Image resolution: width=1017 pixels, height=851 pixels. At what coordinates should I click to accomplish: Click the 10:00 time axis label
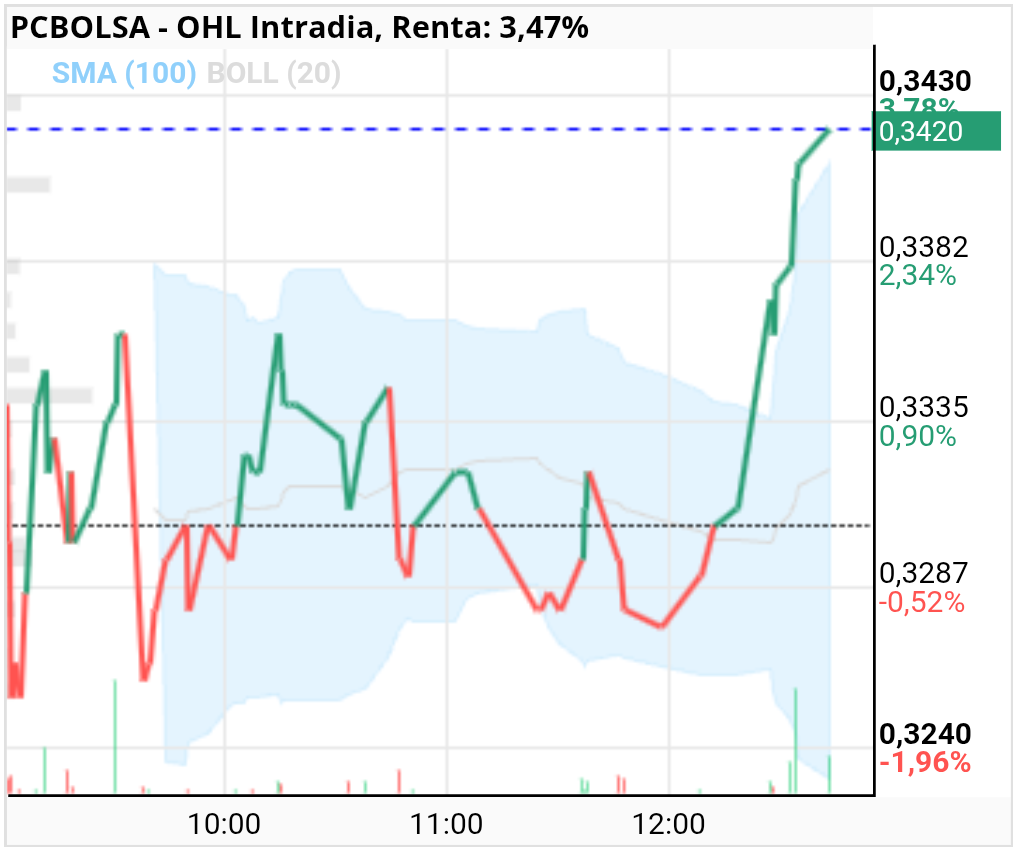click(x=224, y=824)
